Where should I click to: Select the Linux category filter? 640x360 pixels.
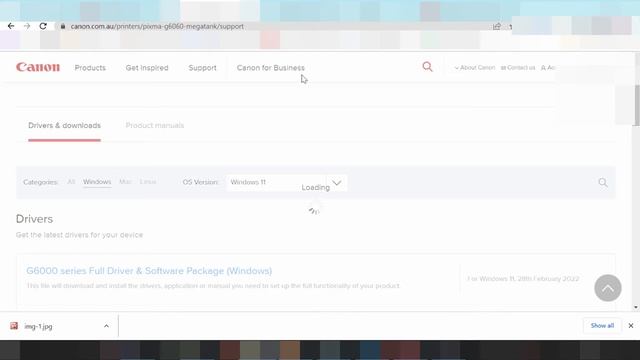coord(148,182)
